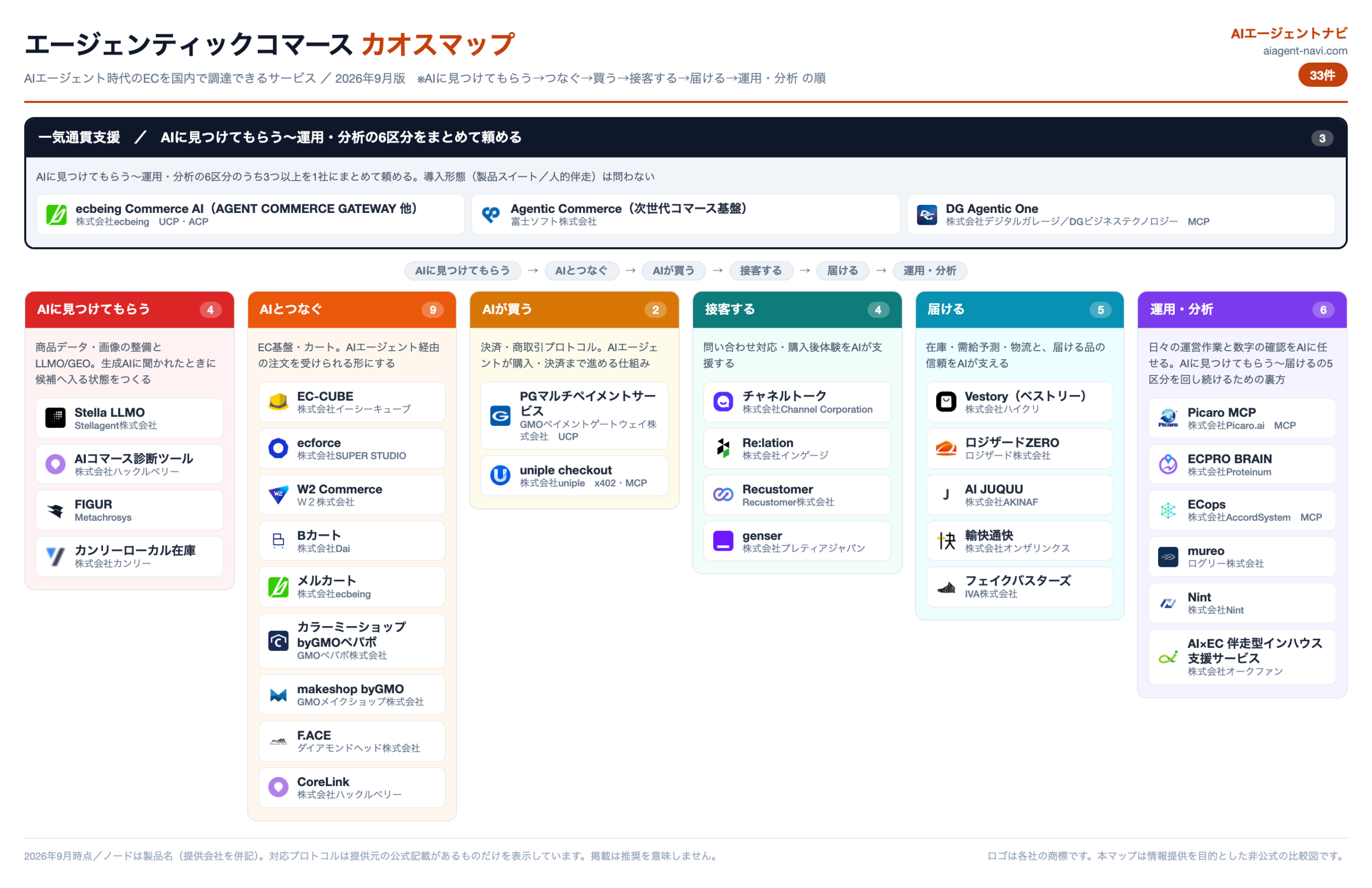Click the text ロジザード株式会社

coord(1007,456)
